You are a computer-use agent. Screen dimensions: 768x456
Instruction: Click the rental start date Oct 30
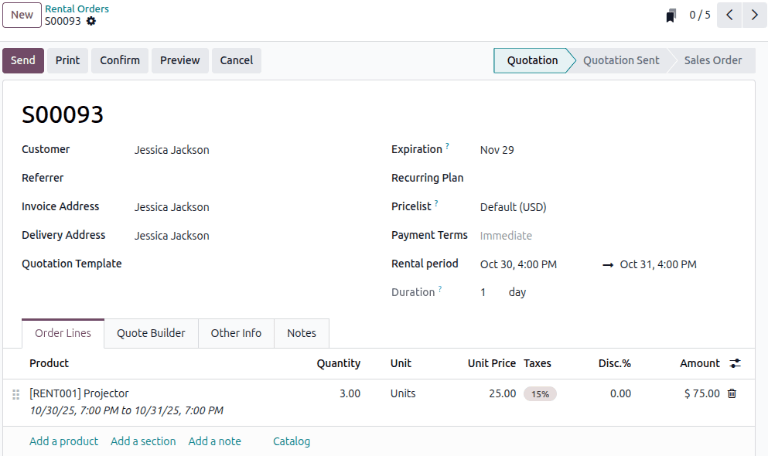point(518,265)
